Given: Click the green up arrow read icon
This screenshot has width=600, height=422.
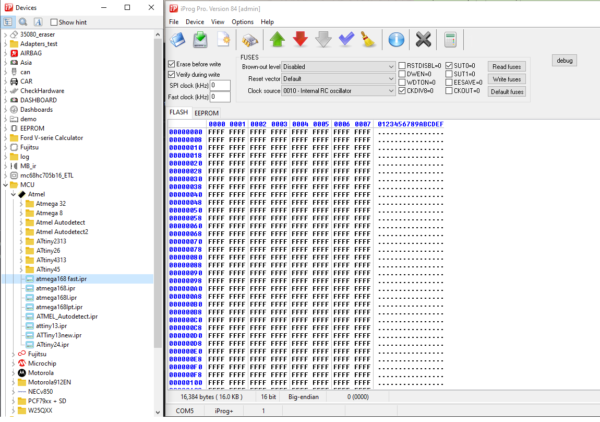Looking at the screenshot, I should (x=277, y=39).
